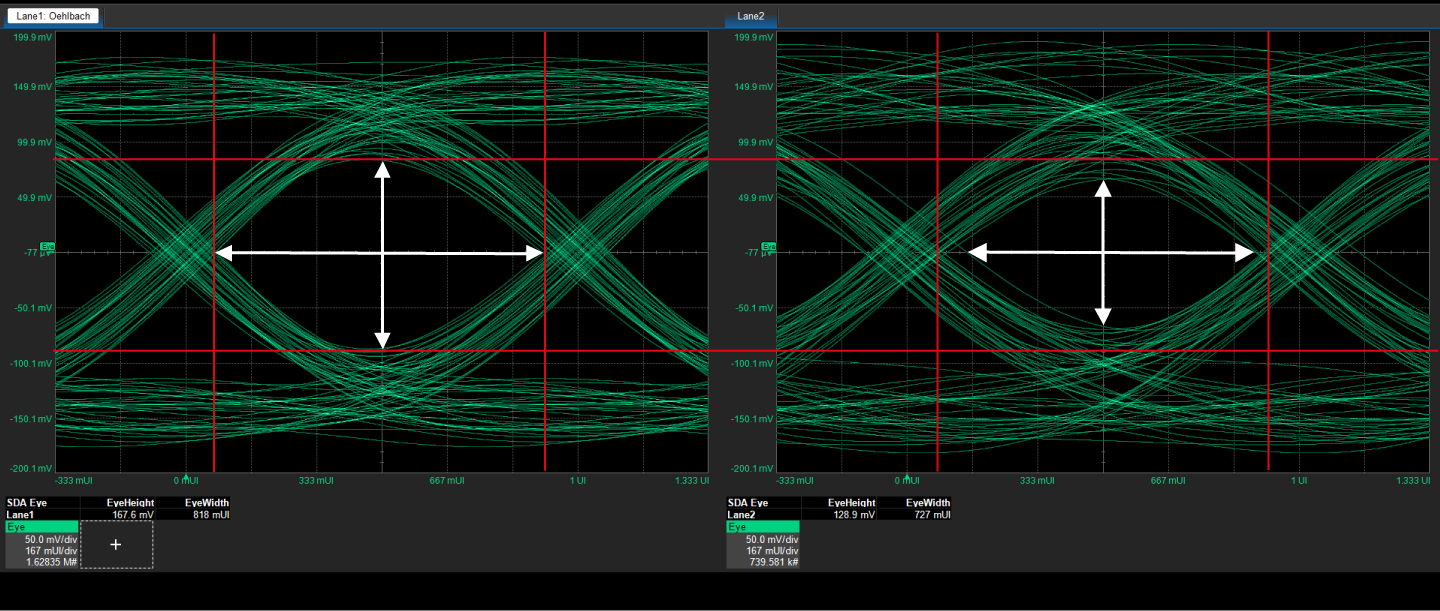Switch to the Lane2 tab

coord(750,16)
